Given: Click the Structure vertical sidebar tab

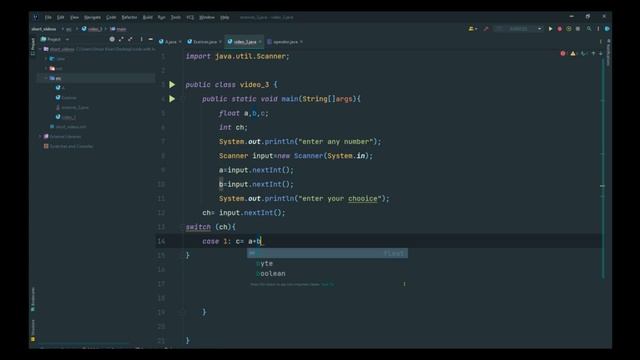Looking at the screenshot, I should tap(33, 330).
